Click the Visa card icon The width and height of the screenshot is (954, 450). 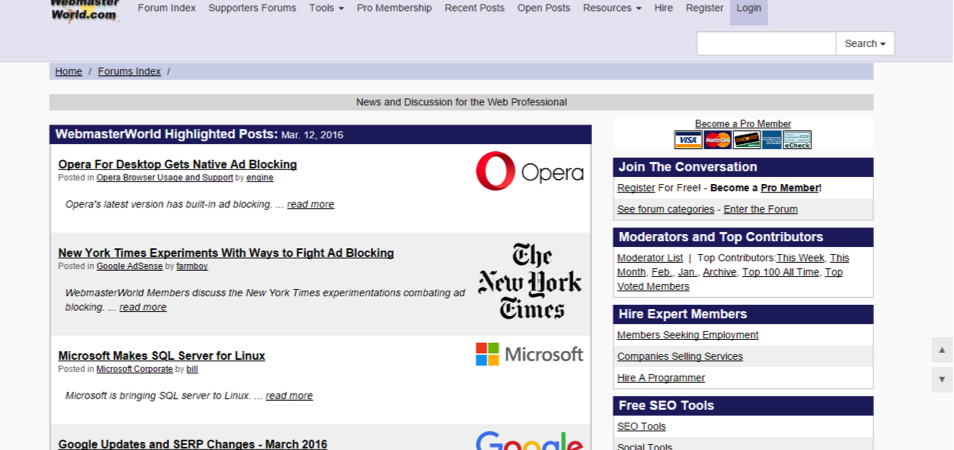(x=688, y=140)
